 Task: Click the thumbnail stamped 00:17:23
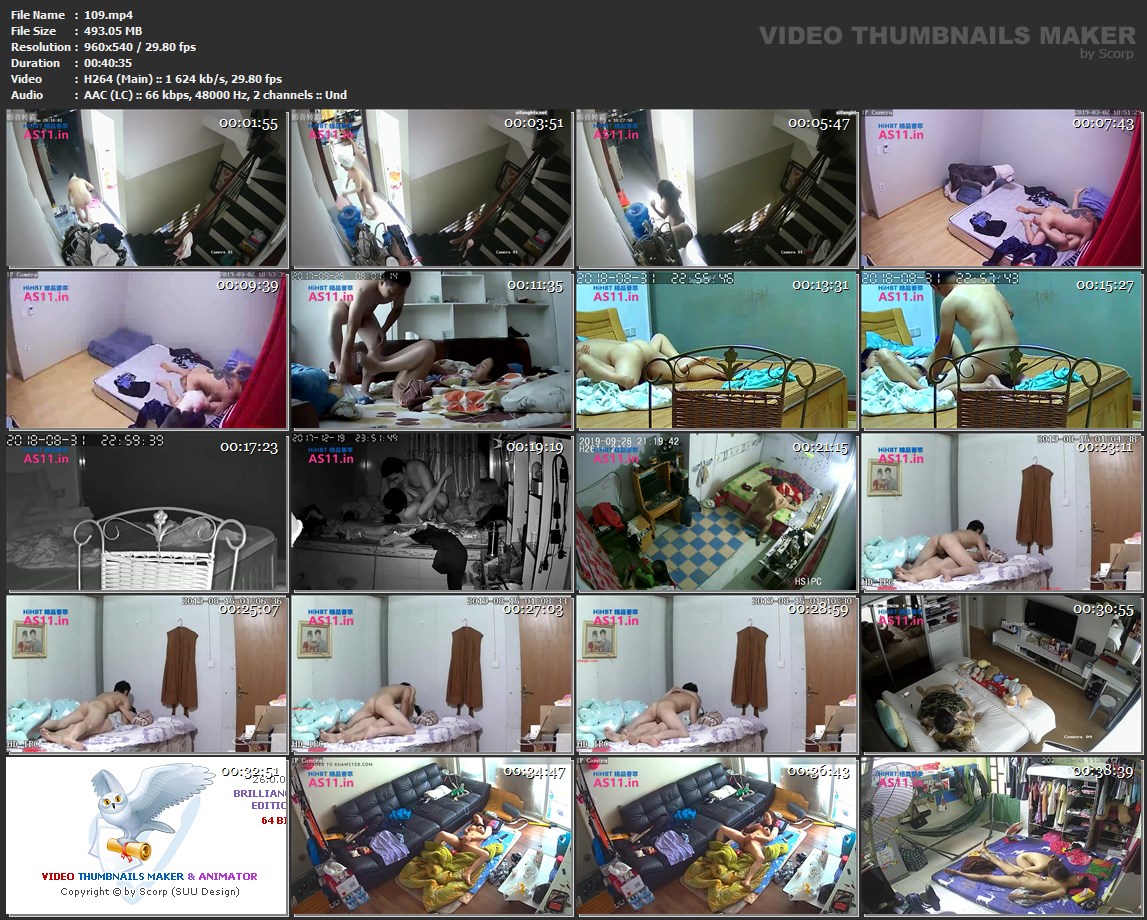[147, 512]
